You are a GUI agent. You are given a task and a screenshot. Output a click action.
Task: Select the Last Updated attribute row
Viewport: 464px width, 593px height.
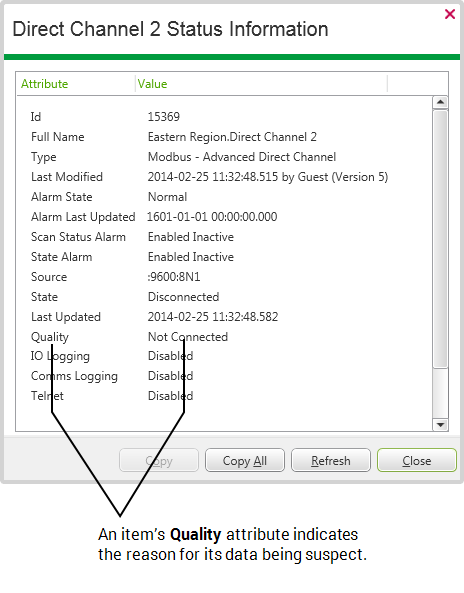[66, 317]
